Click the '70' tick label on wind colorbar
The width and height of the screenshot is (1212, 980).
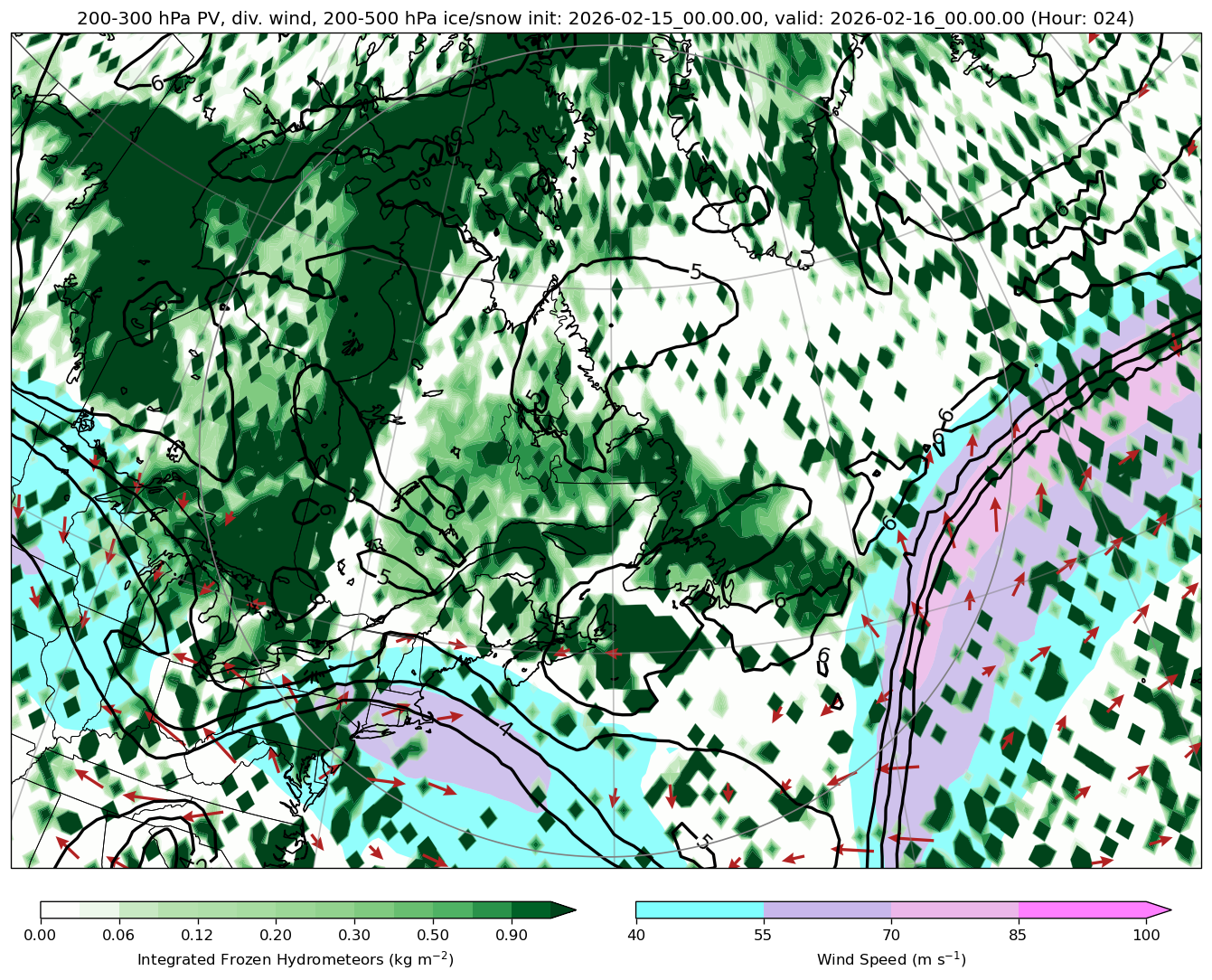tap(891, 935)
